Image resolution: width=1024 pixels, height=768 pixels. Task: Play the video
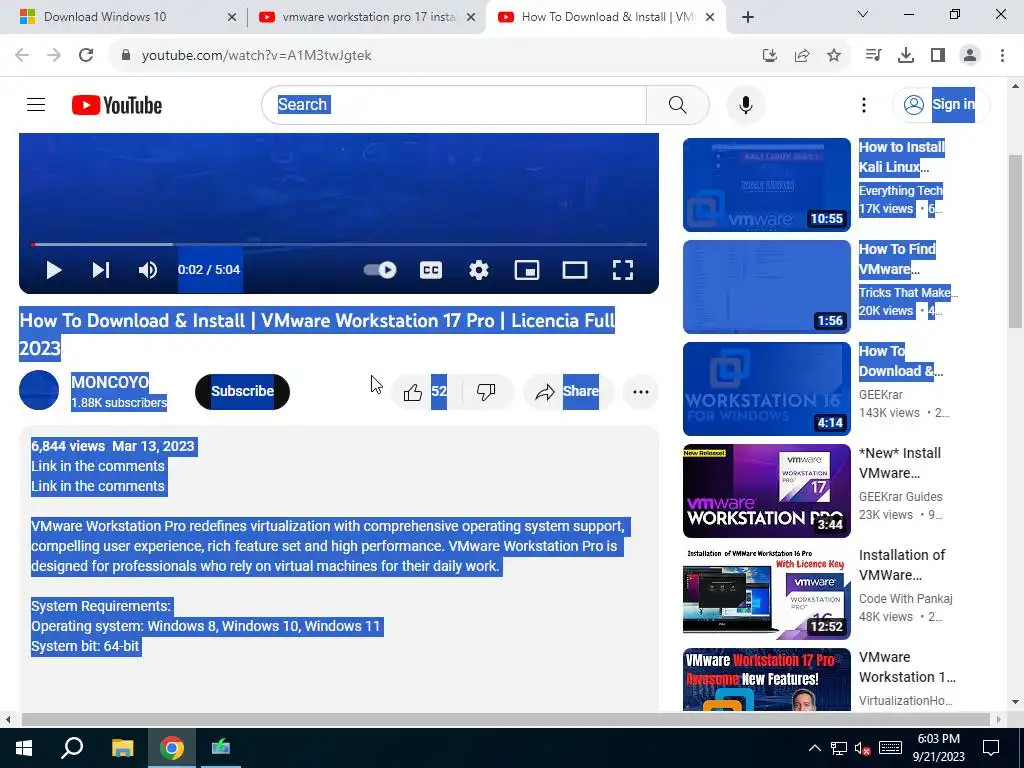coord(54,270)
